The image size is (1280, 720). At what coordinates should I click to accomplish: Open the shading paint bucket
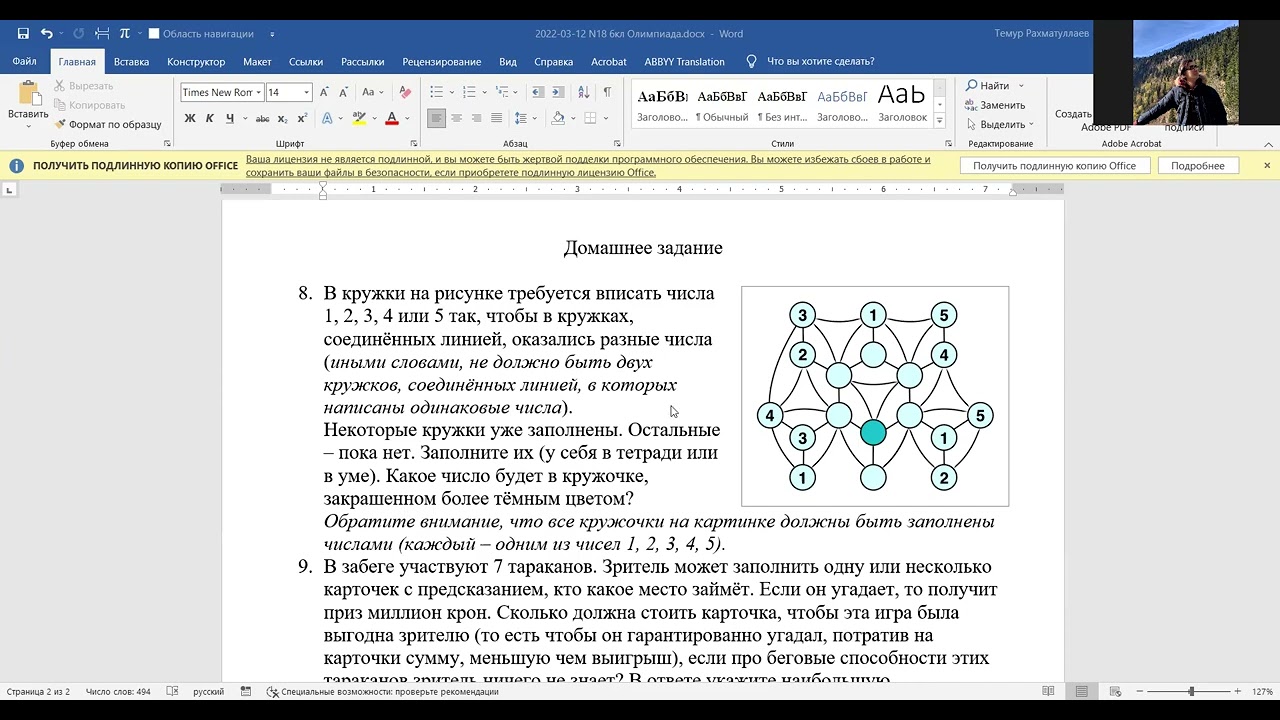click(558, 118)
